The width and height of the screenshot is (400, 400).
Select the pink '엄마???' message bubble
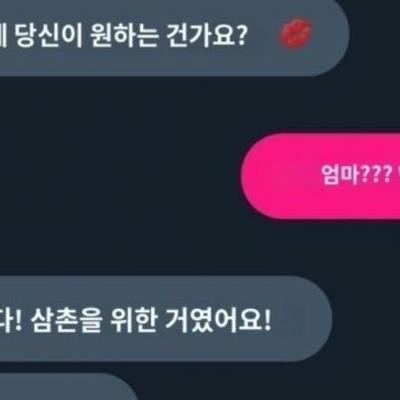pyautogui.click(x=321, y=176)
